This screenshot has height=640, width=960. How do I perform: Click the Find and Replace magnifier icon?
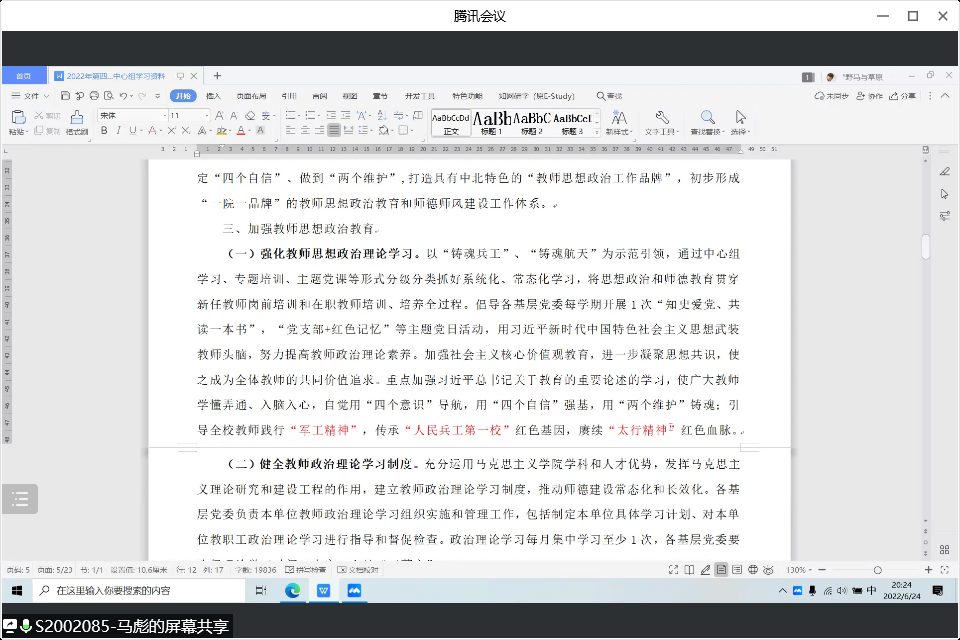click(707, 117)
